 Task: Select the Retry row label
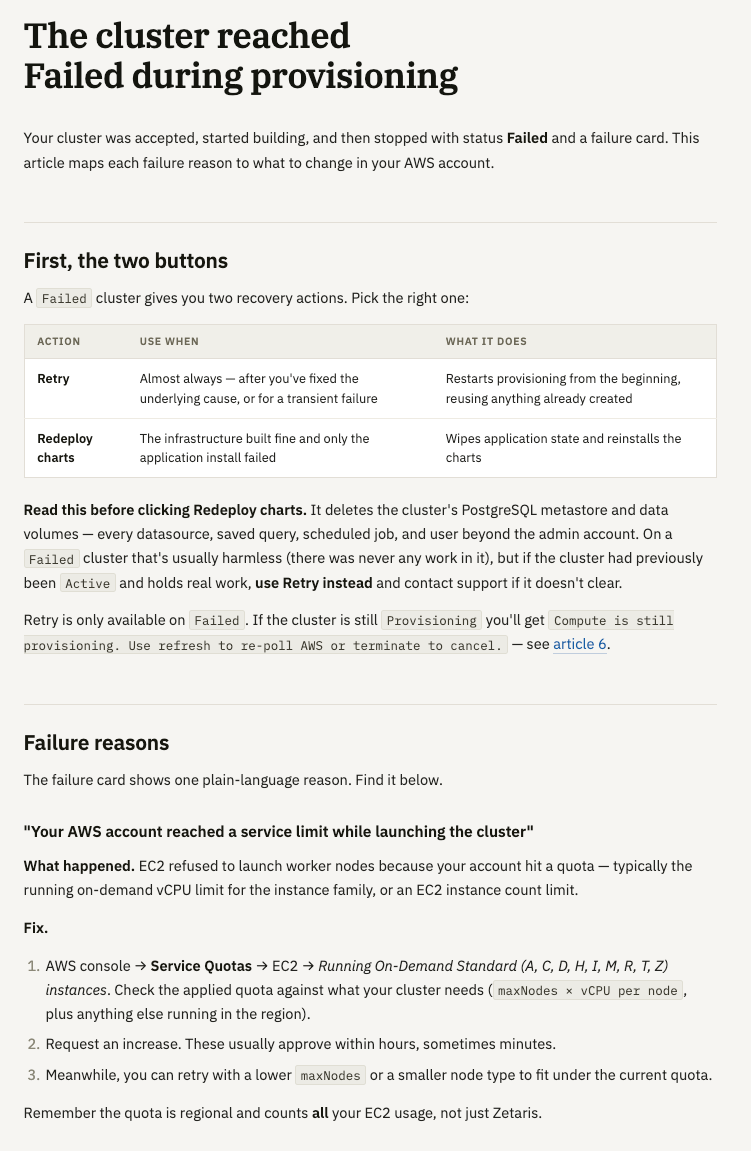point(53,379)
